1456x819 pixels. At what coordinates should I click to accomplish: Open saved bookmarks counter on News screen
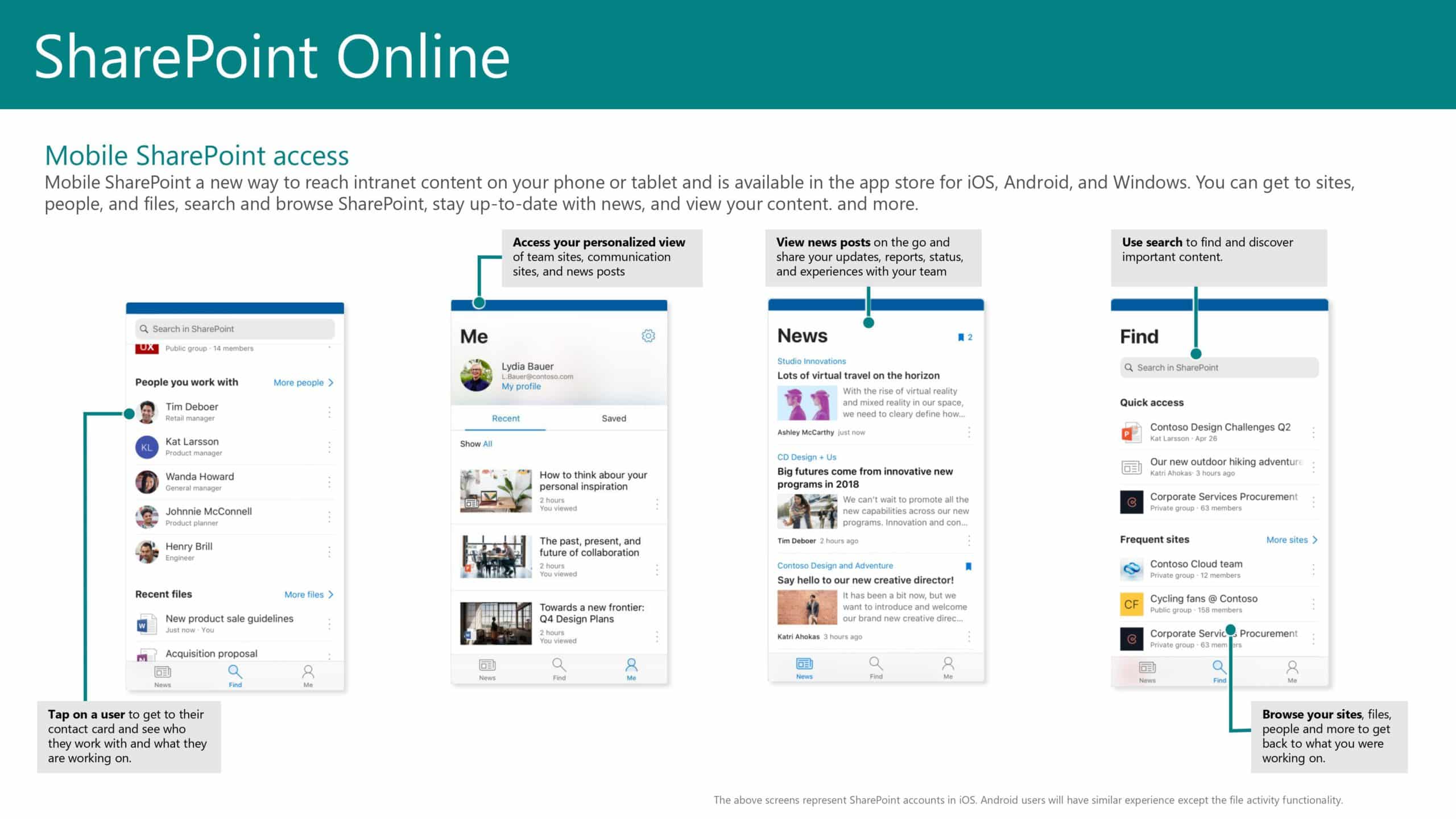point(965,337)
